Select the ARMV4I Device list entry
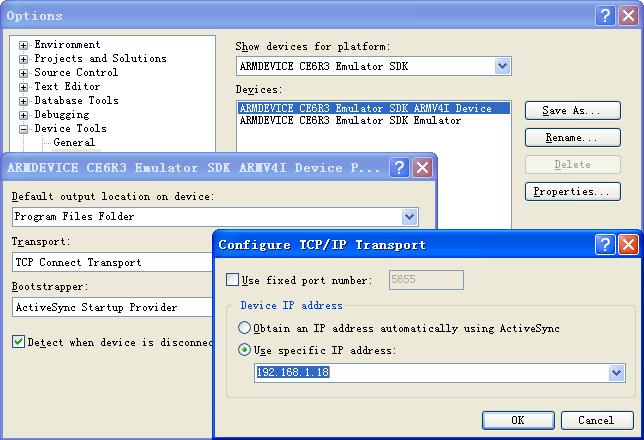 click(374, 108)
